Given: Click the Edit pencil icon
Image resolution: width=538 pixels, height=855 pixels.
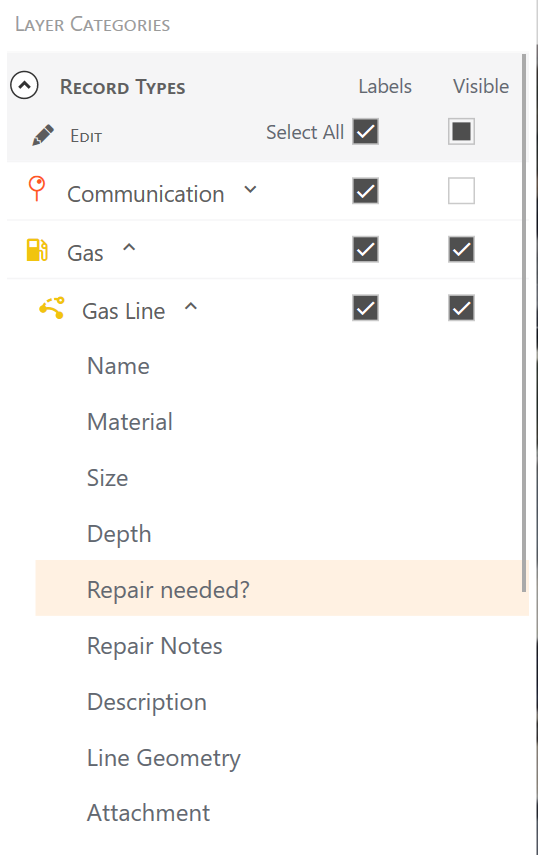Looking at the screenshot, I should pos(43,135).
